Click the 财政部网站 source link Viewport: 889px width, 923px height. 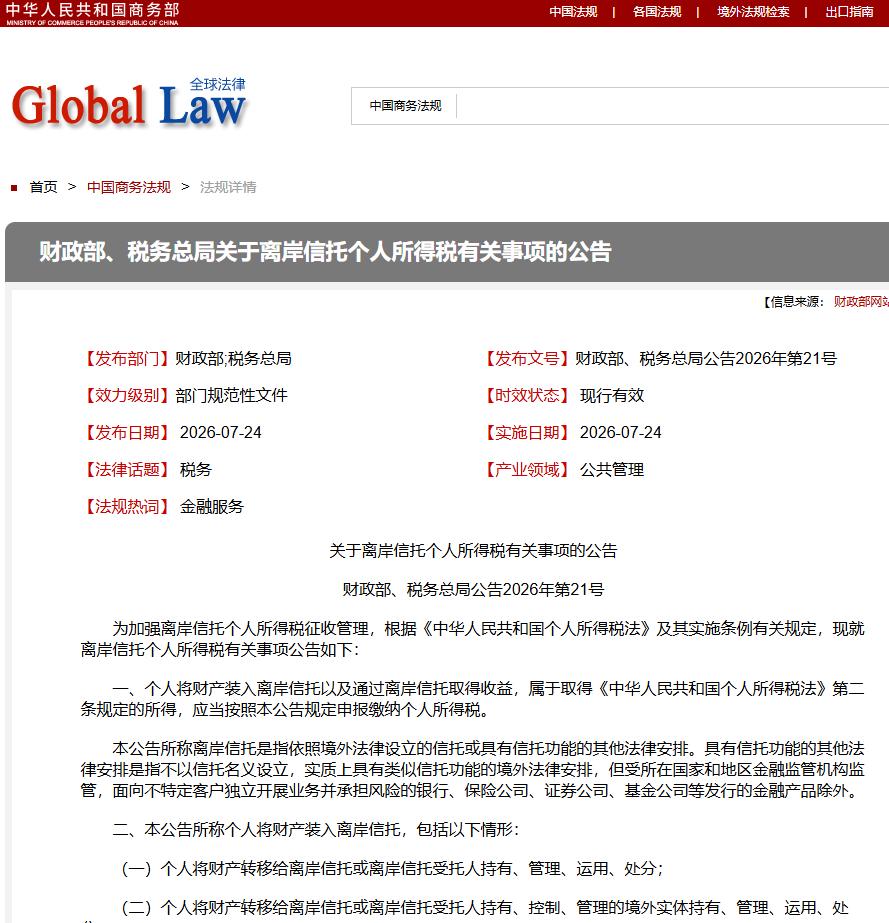pos(861,302)
